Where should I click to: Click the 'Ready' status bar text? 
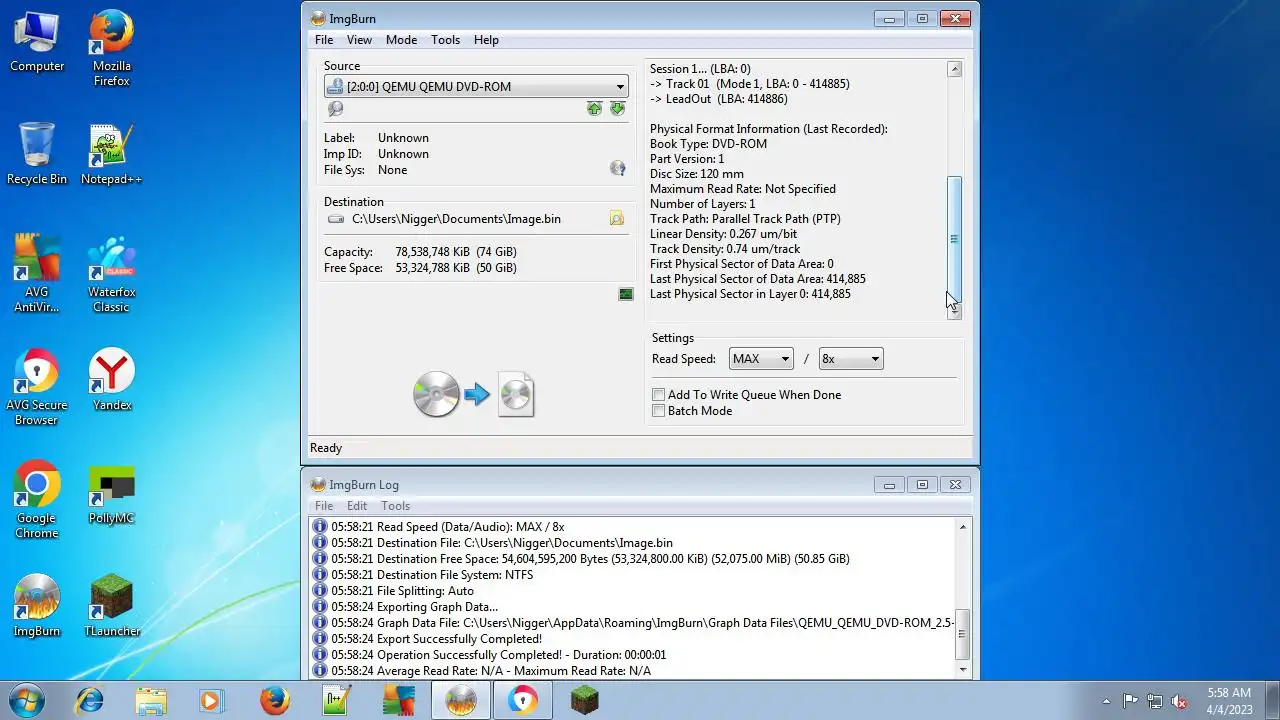pos(326,448)
